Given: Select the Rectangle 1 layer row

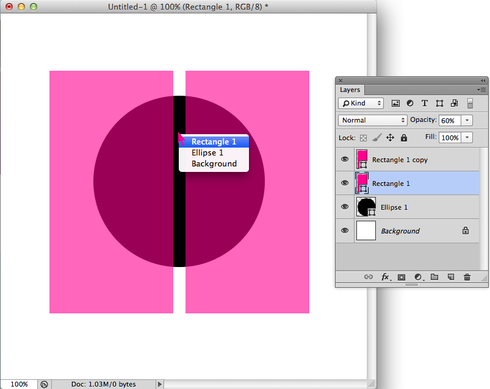Looking at the screenshot, I should (408, 183).
